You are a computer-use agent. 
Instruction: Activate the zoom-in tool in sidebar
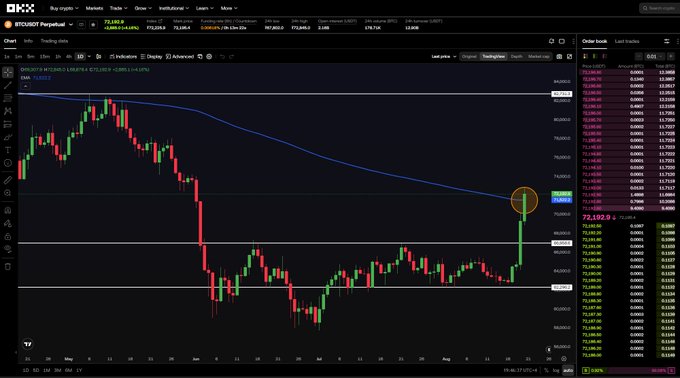tap(8, 193)
